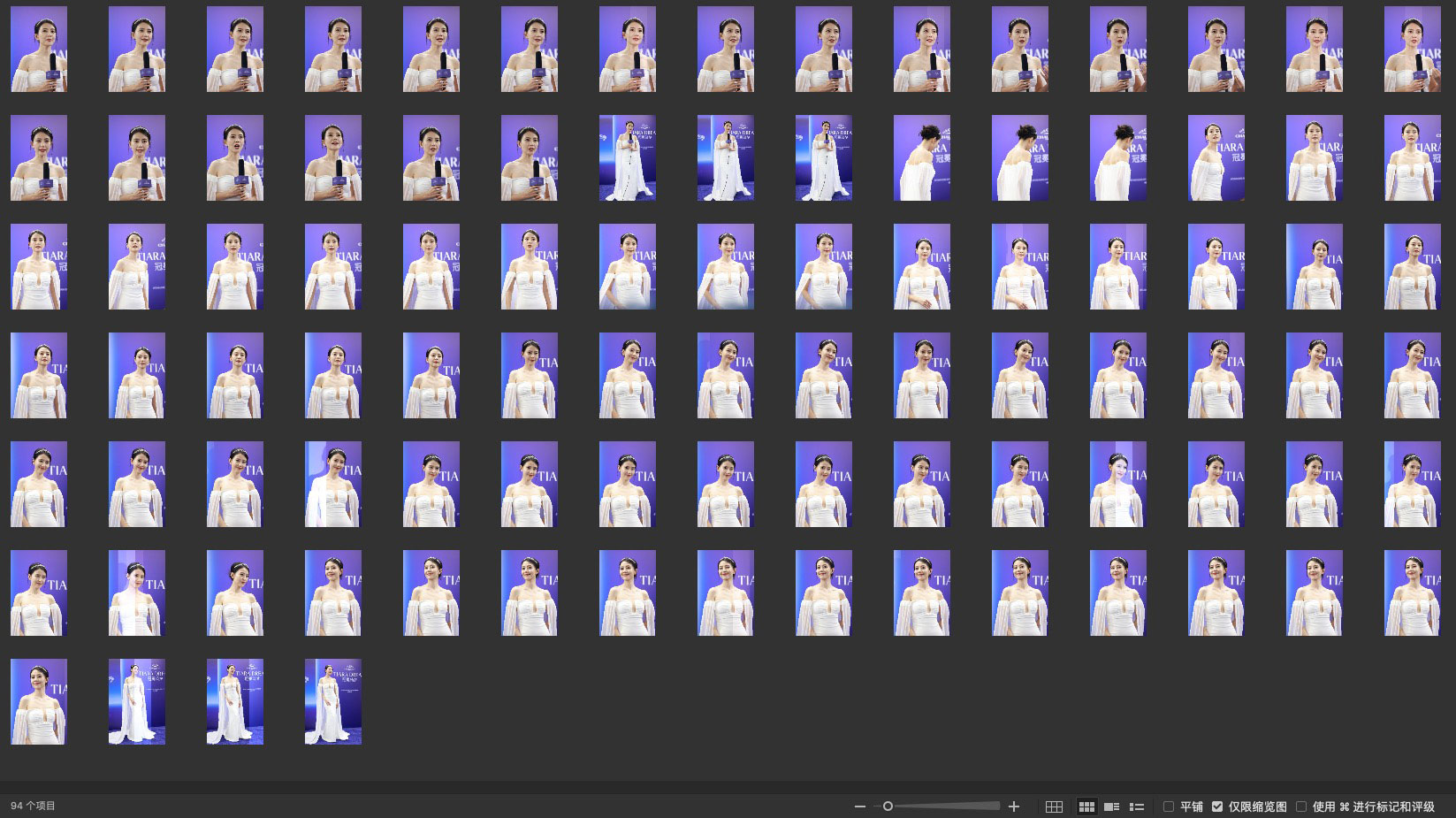Screen dimensions: 1456x818
Task: Choose the last thumbnail in the sixth row
Action: [x=1412, y=592]
